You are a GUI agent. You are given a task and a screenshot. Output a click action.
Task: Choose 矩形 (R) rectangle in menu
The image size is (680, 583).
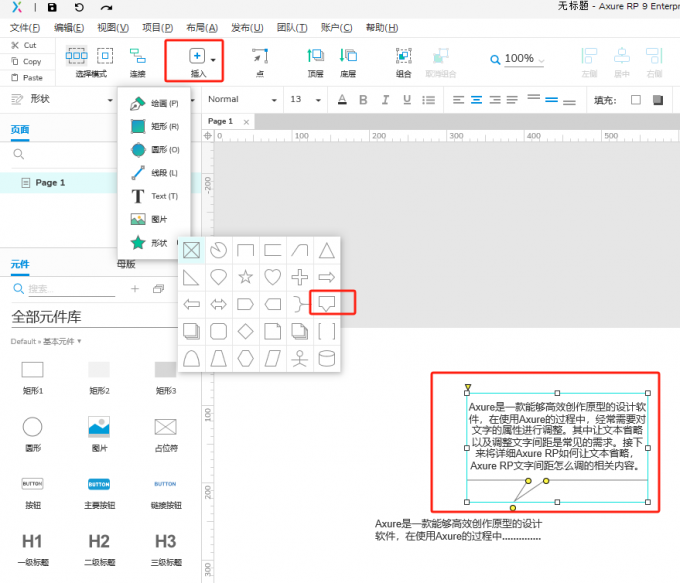click(155, 126)
